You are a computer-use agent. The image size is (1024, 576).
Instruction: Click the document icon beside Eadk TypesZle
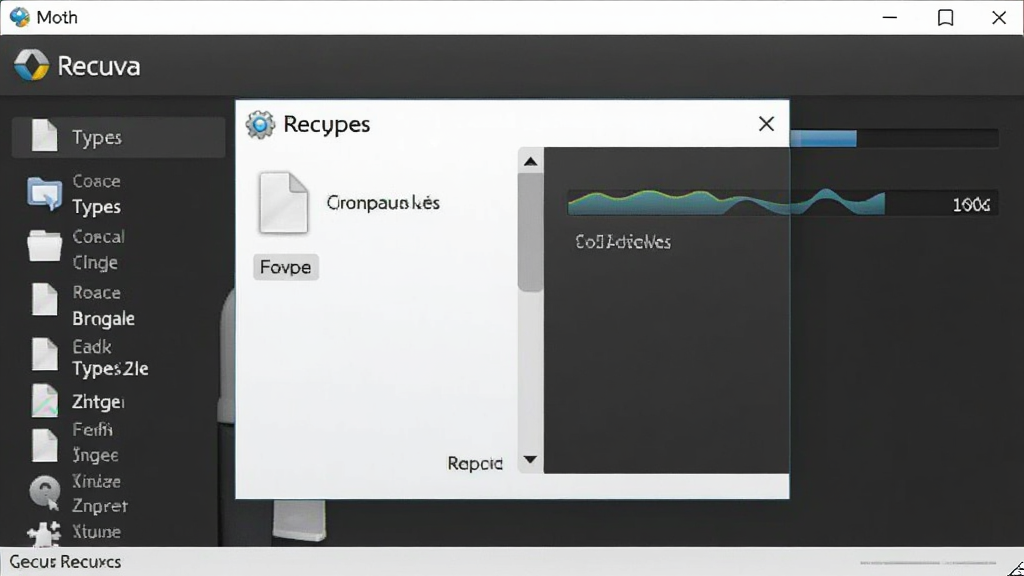pos(44,355)
